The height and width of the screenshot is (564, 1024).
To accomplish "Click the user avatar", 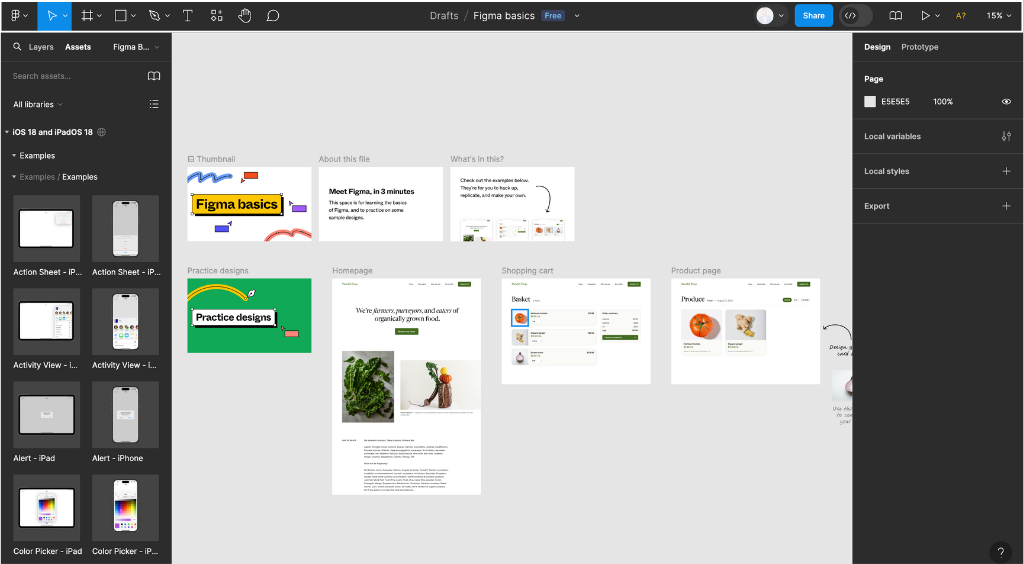I will pyautogui.click(x=765, y=16).
